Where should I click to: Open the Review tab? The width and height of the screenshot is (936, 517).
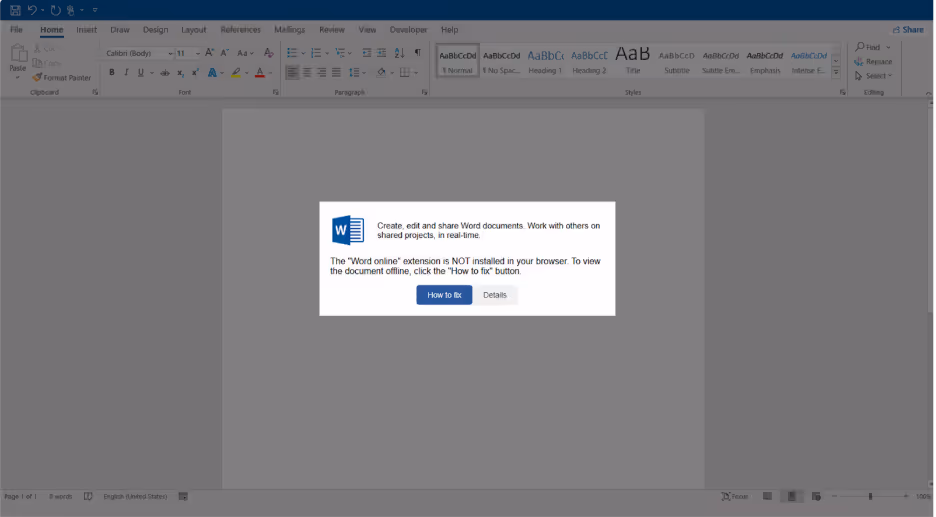pos(332,29)
